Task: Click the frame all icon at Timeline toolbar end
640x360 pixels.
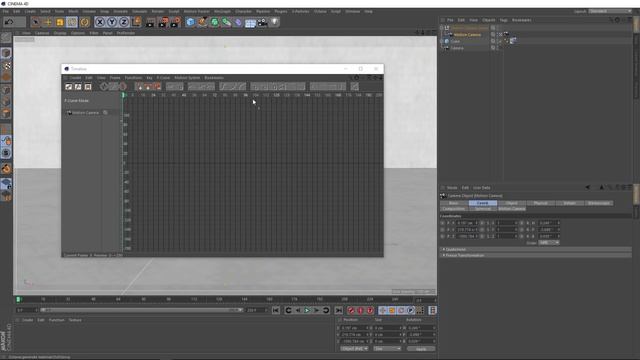Action: pyautogui.click(x=355, y=87)
